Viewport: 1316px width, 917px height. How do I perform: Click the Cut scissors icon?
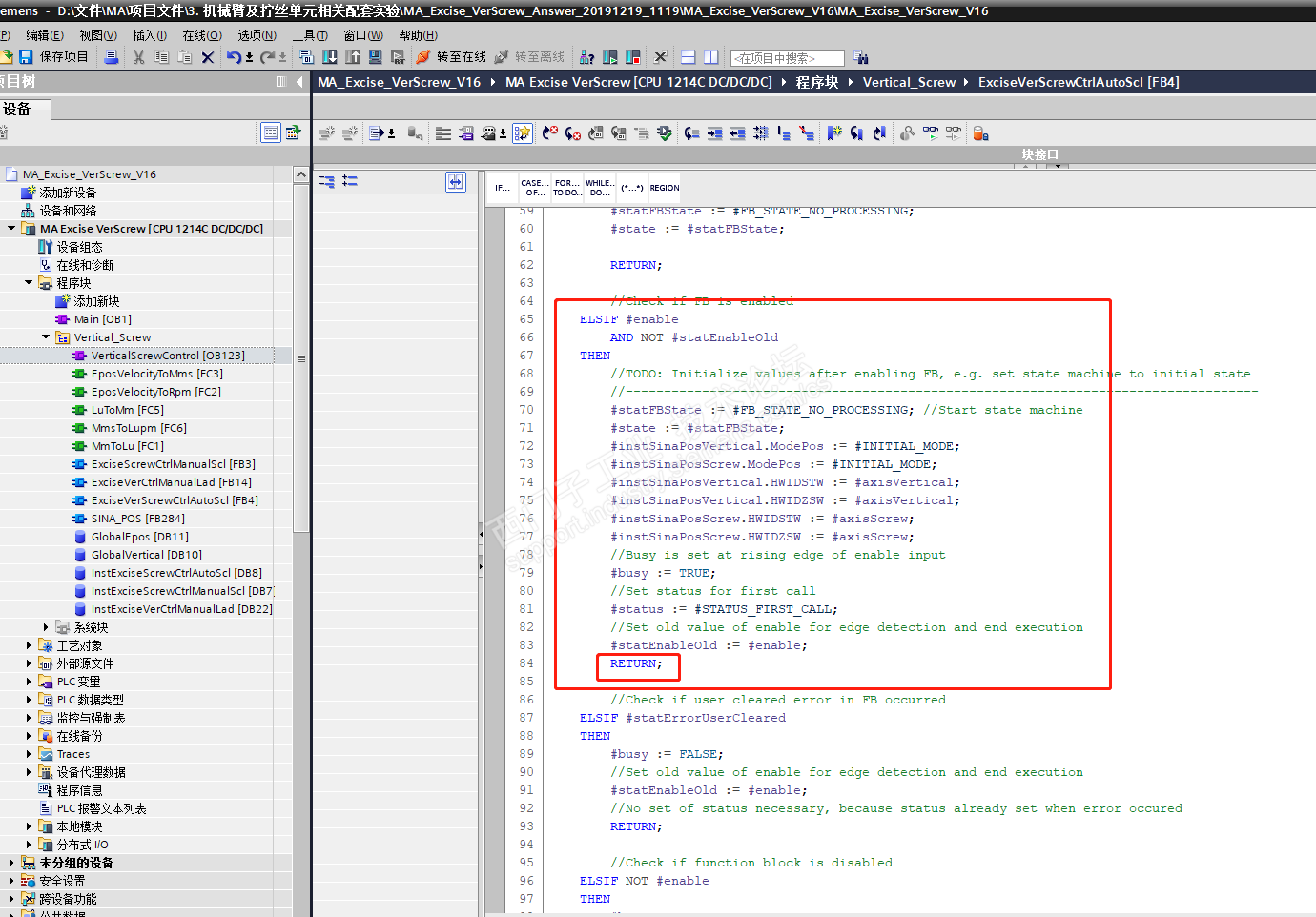[139, 57]
